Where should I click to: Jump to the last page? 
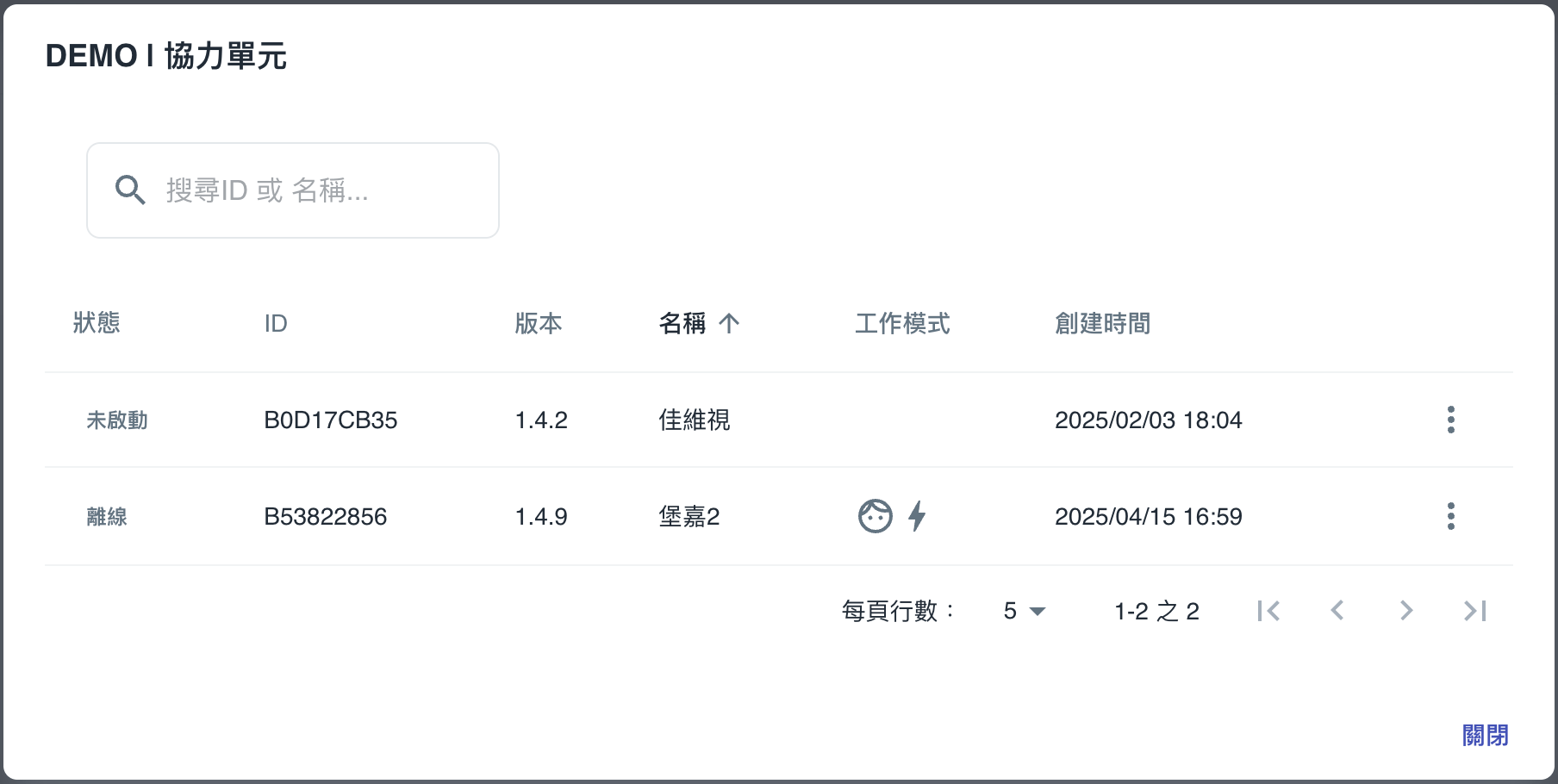(x=1475, y=611)
